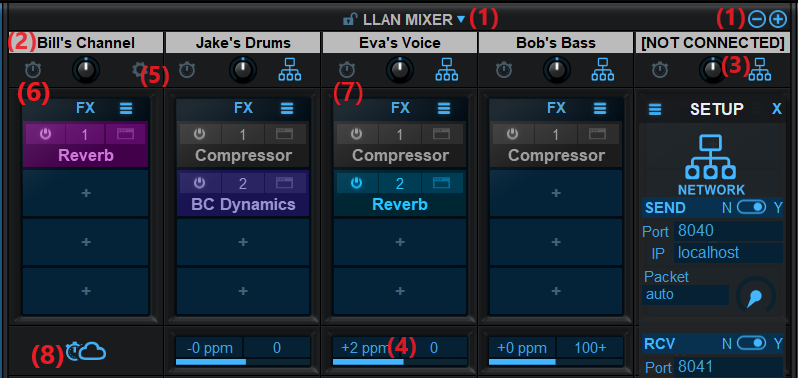Add effect in Jake's Drums third slot

[243, 242]
